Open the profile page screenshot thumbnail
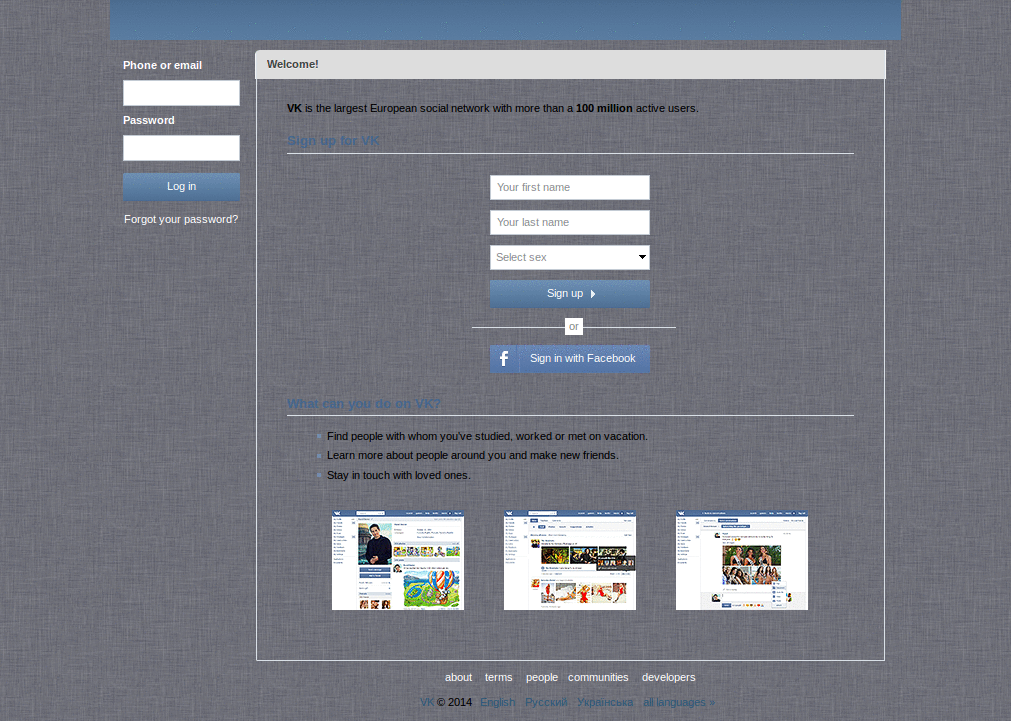The width and height of the screenshot is (1024, 721). [398, 560]
